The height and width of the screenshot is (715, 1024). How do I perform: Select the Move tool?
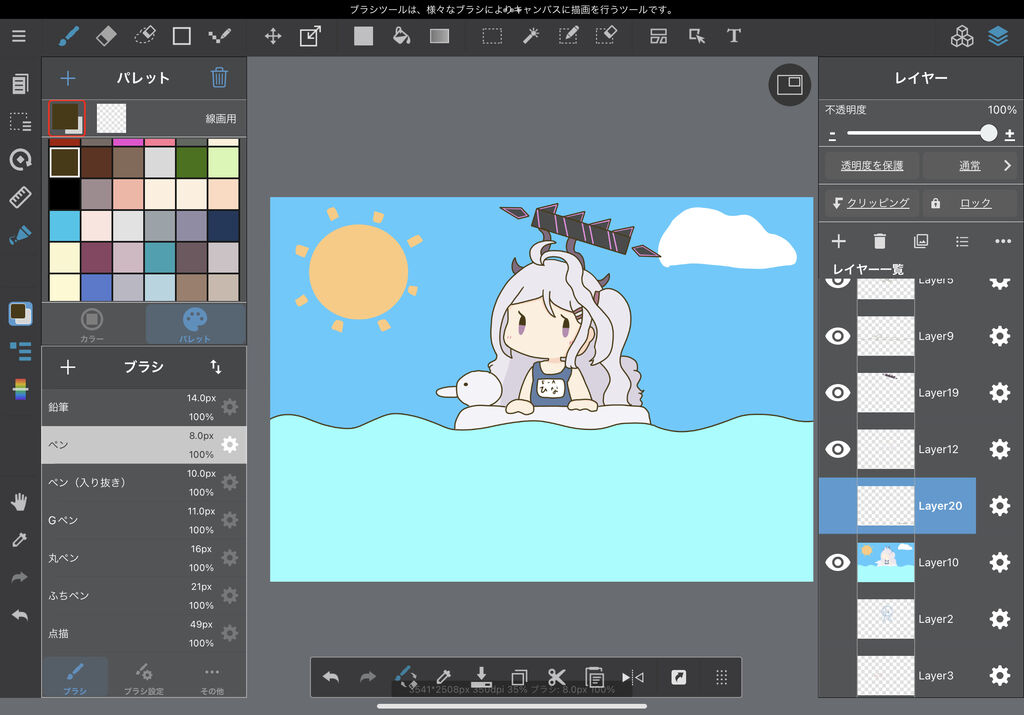coord(272,36)
